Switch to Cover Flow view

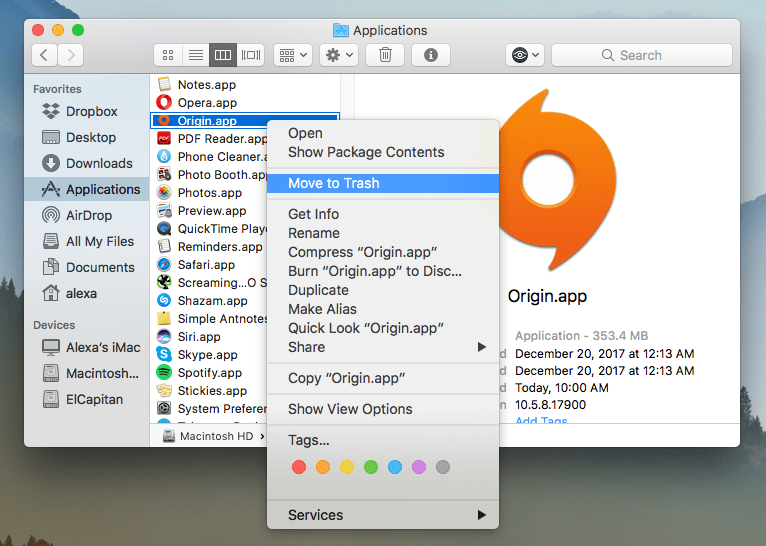point(251,55)
